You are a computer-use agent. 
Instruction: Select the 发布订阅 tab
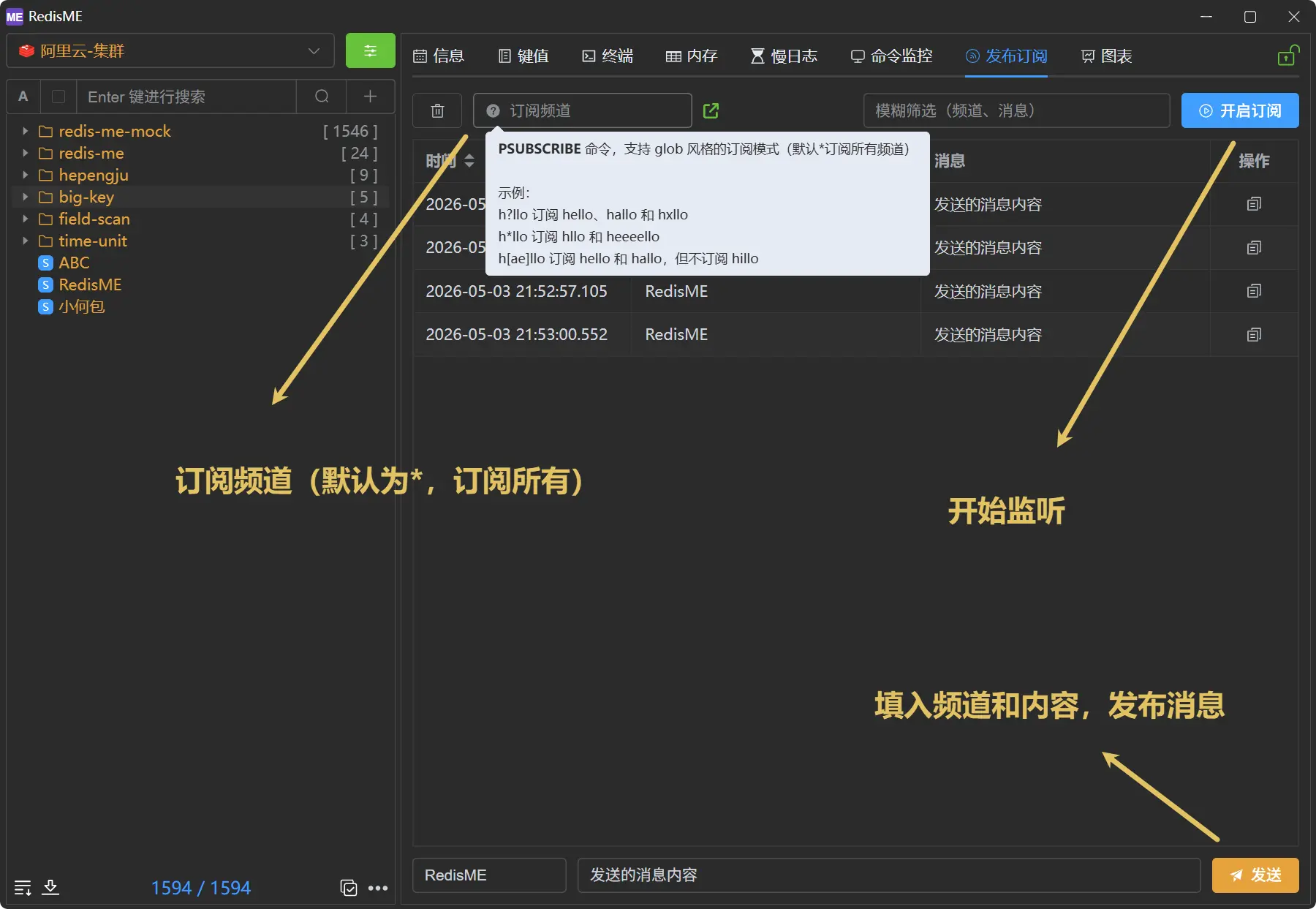(x=1006, y=56)
